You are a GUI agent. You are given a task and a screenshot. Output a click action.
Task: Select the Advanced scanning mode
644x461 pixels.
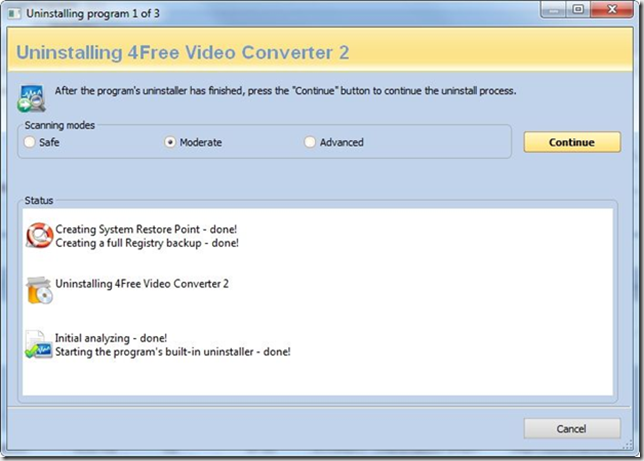coord(310,142)
